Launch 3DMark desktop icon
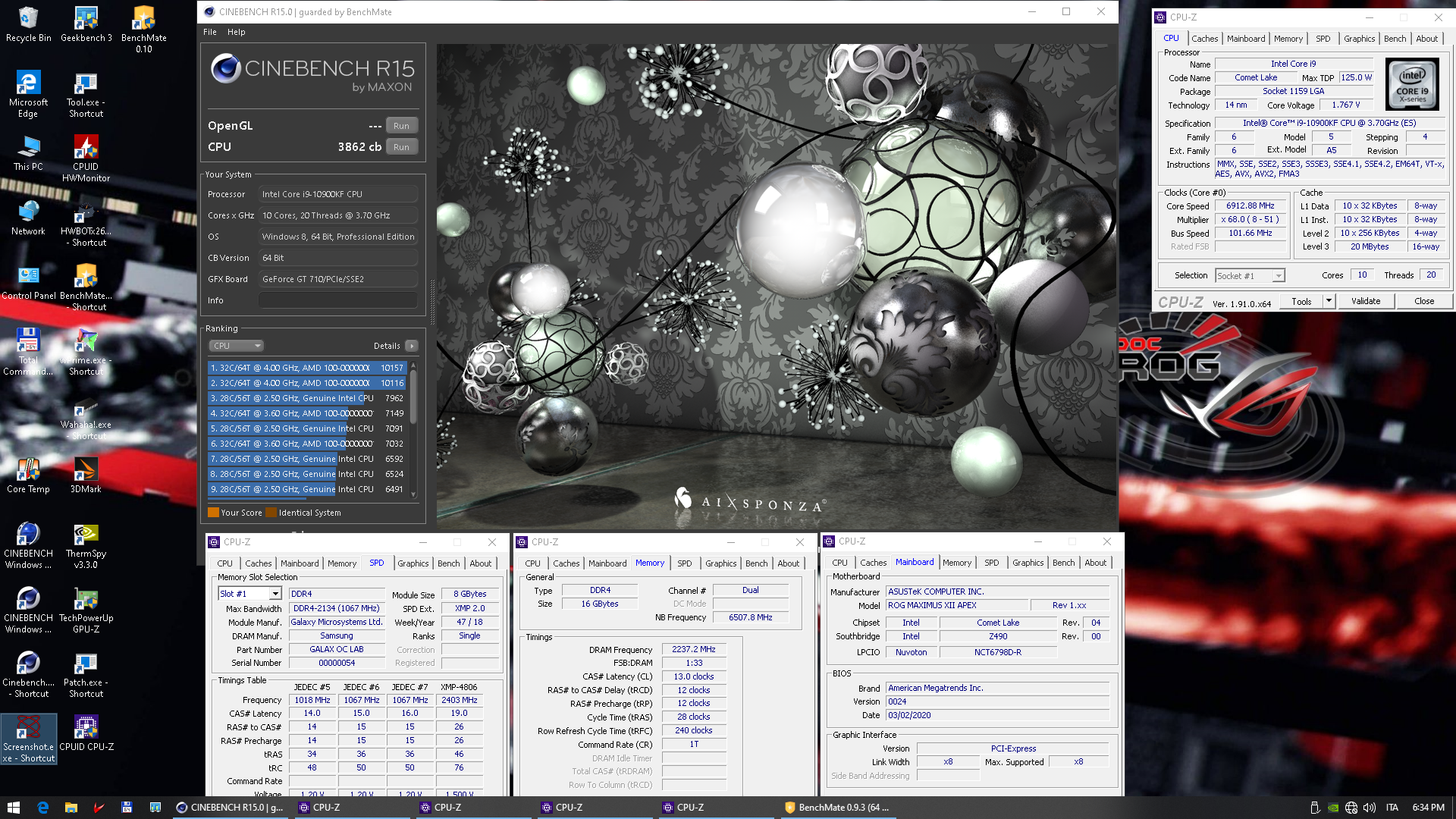1456x819 pixels. (86, 475)
